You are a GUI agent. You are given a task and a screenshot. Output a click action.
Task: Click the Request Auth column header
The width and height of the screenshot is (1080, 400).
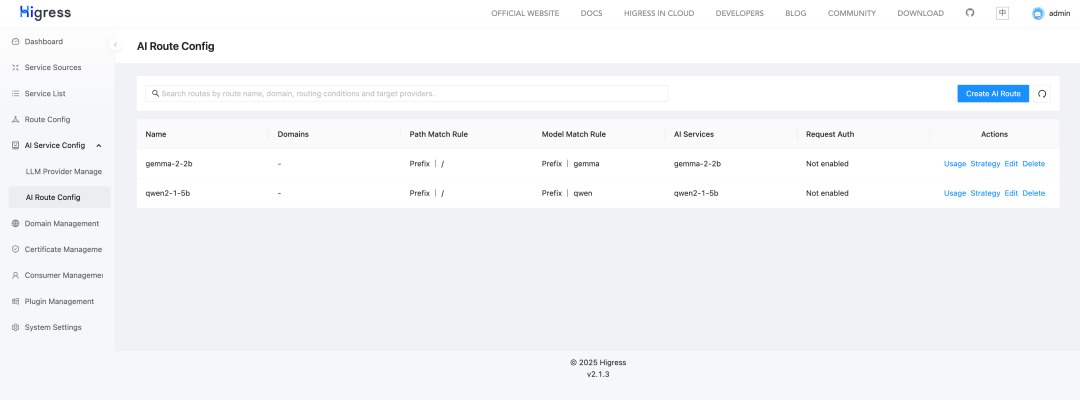[830, 134]
